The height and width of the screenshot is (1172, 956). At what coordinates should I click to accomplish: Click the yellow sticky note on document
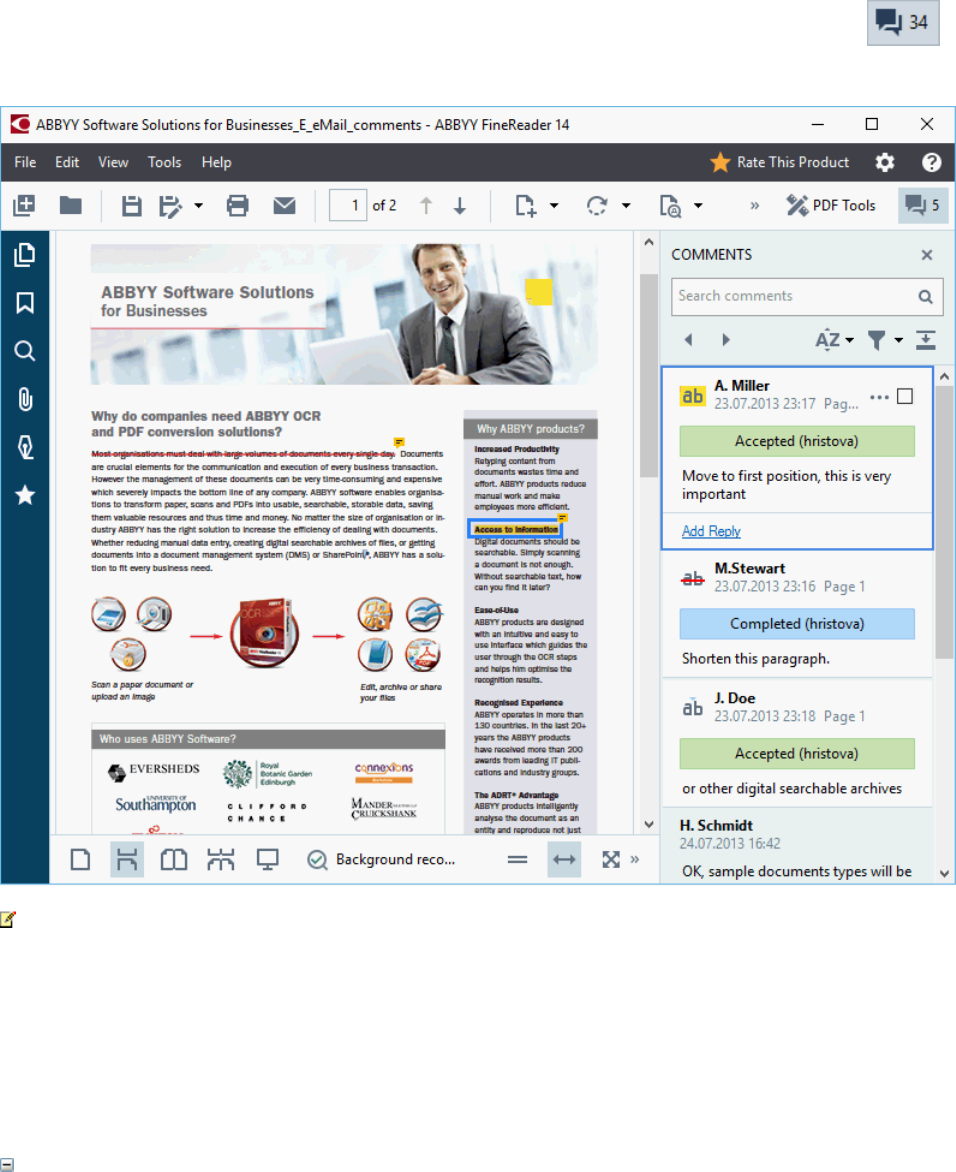point(539,292)
